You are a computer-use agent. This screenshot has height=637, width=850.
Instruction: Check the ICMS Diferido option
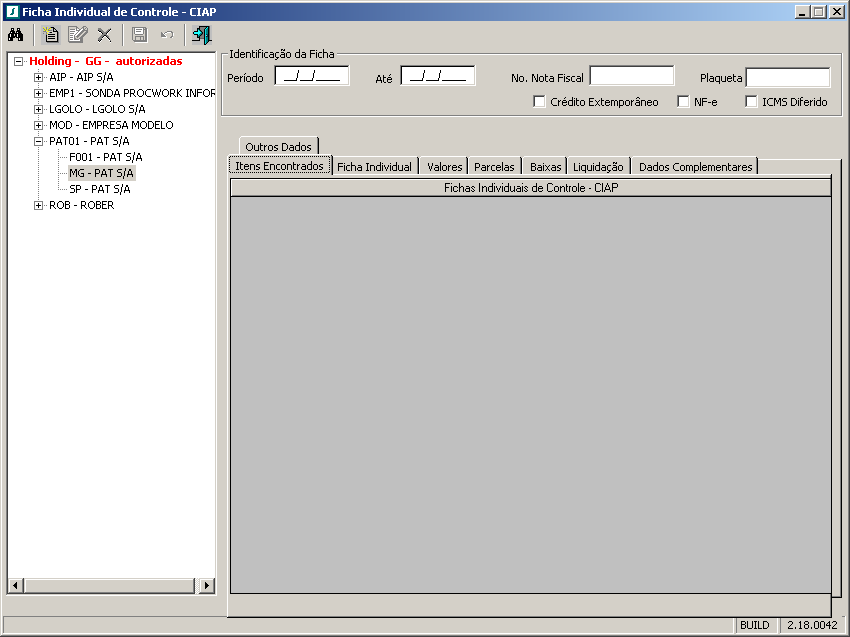tap(752, 102)
